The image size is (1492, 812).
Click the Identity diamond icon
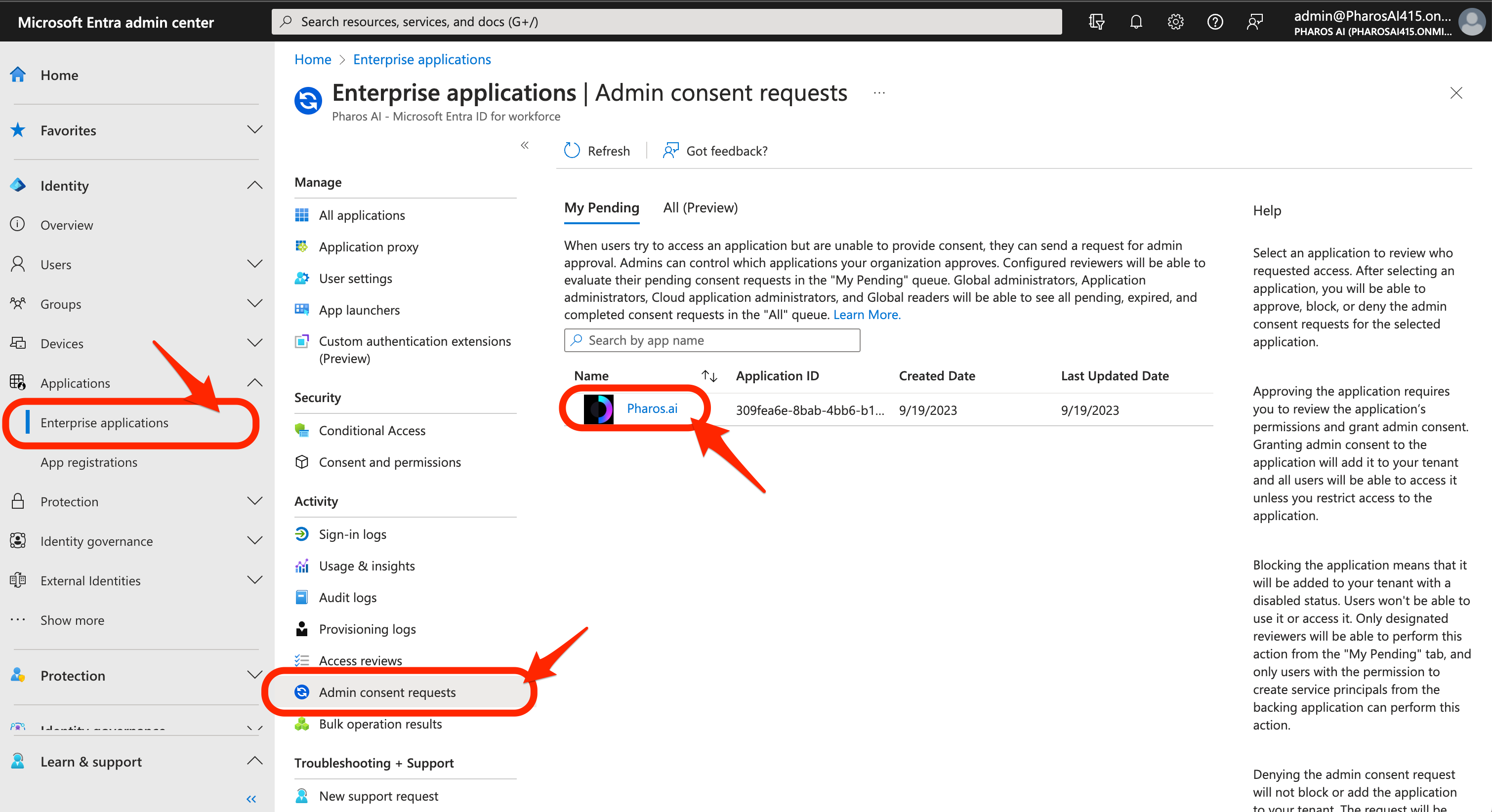point(18,185)
